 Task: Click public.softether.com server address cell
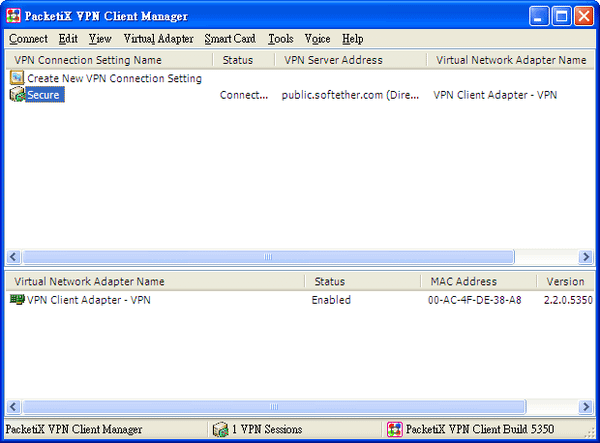350,95
